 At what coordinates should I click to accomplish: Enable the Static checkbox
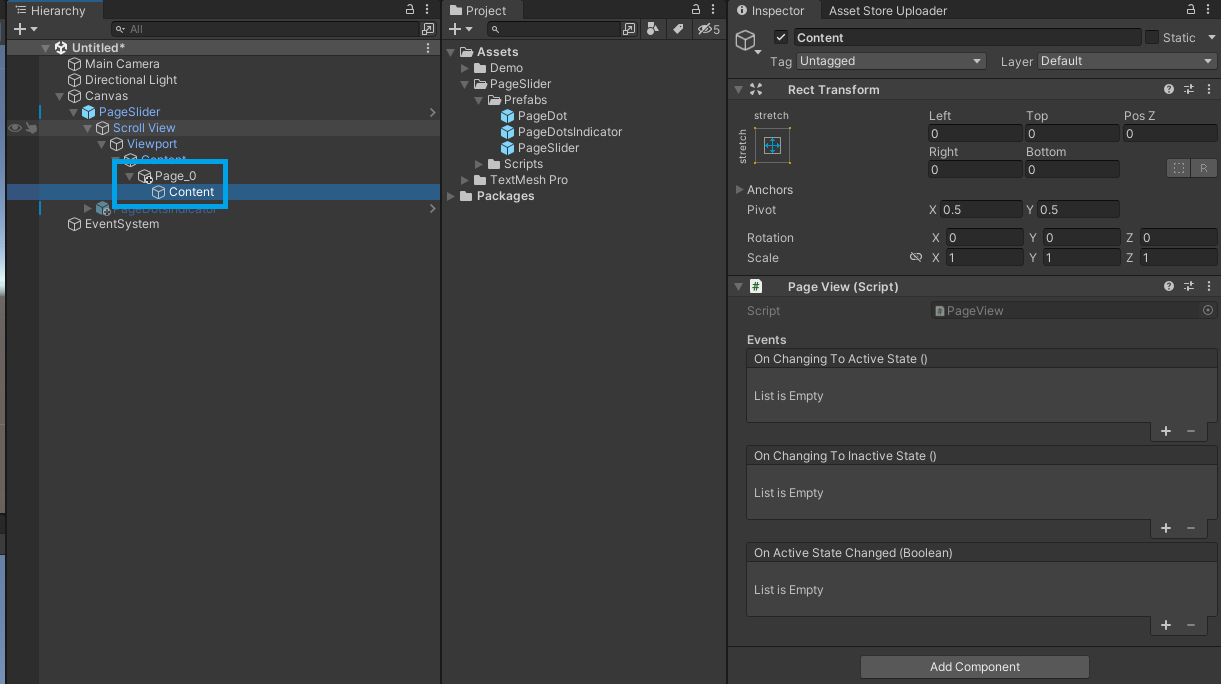click(x=1152, y=37)
